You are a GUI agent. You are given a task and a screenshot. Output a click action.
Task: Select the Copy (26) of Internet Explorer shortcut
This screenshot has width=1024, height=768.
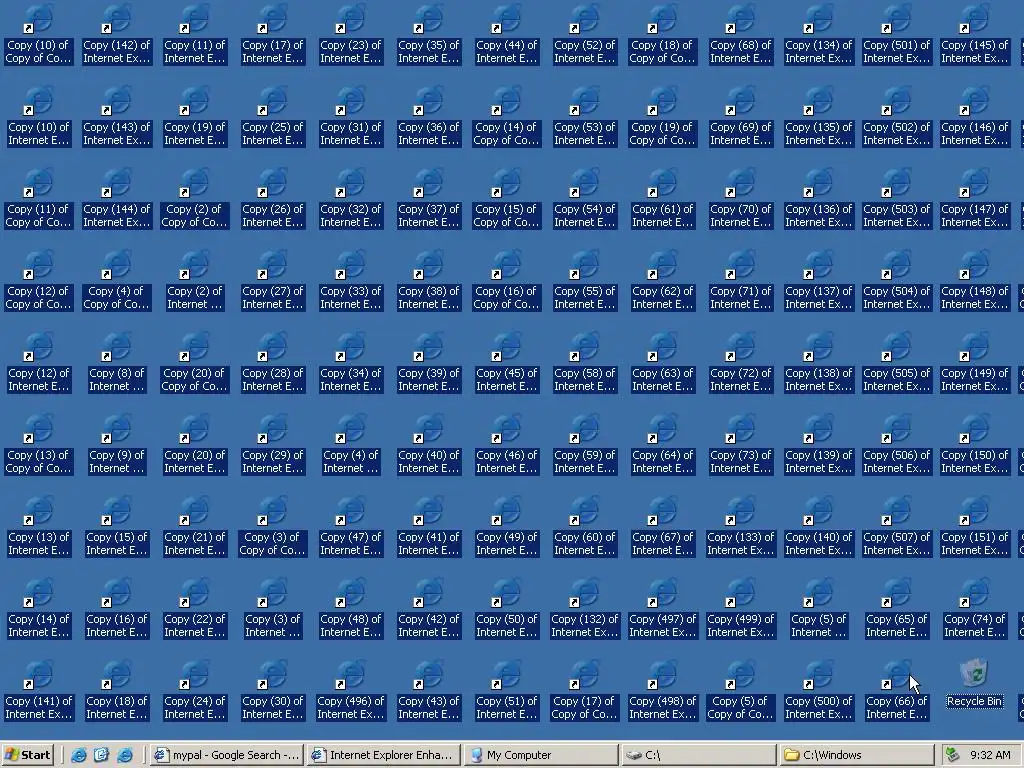pyautogui.click(x=272, y=198)
